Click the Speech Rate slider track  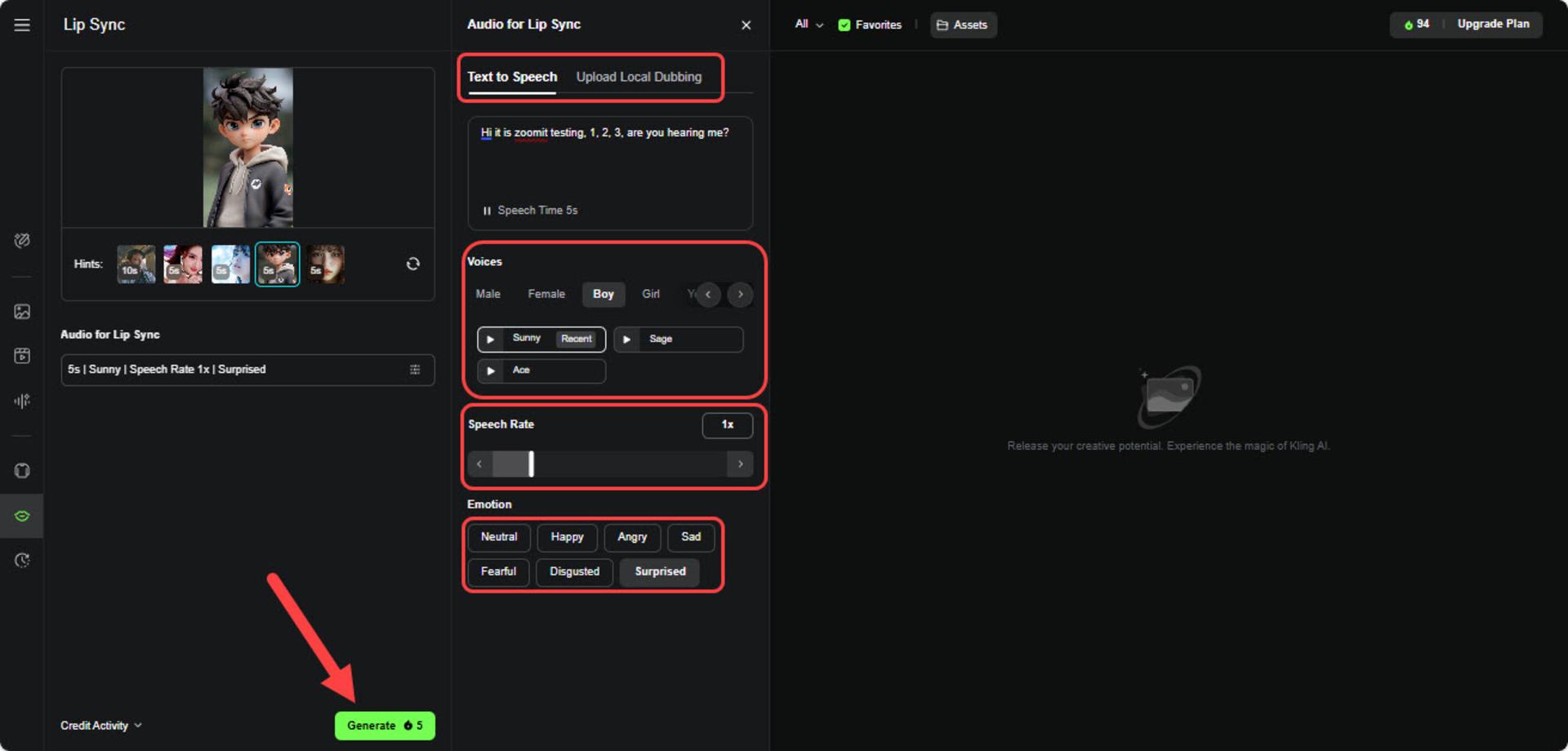tap(609, 464)
